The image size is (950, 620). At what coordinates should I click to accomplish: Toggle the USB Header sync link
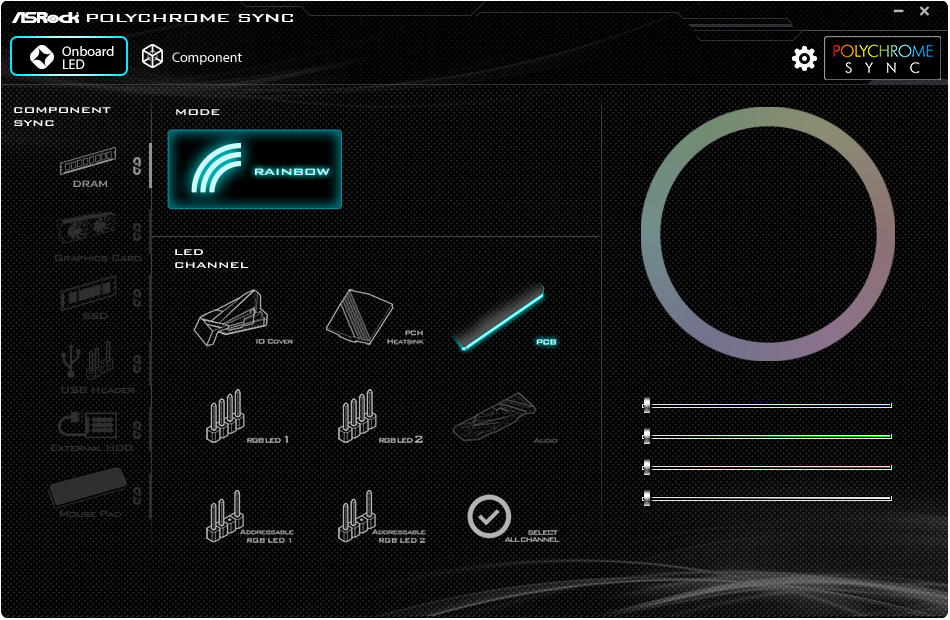[x=138, y=364]
